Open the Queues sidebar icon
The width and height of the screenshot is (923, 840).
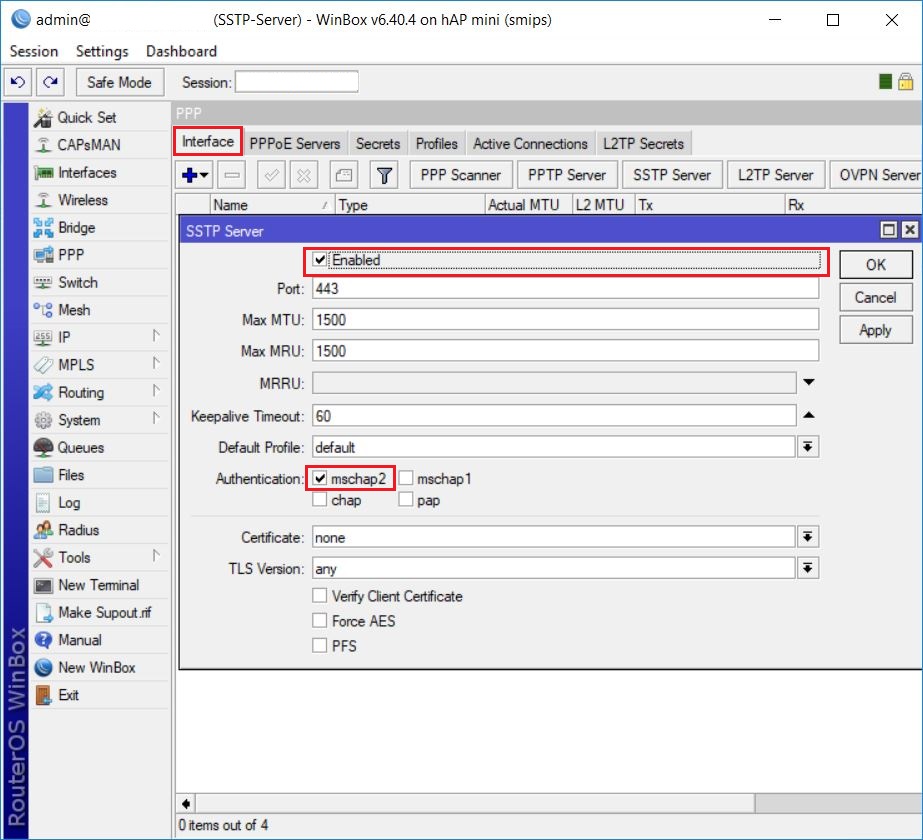pos(43,447)
